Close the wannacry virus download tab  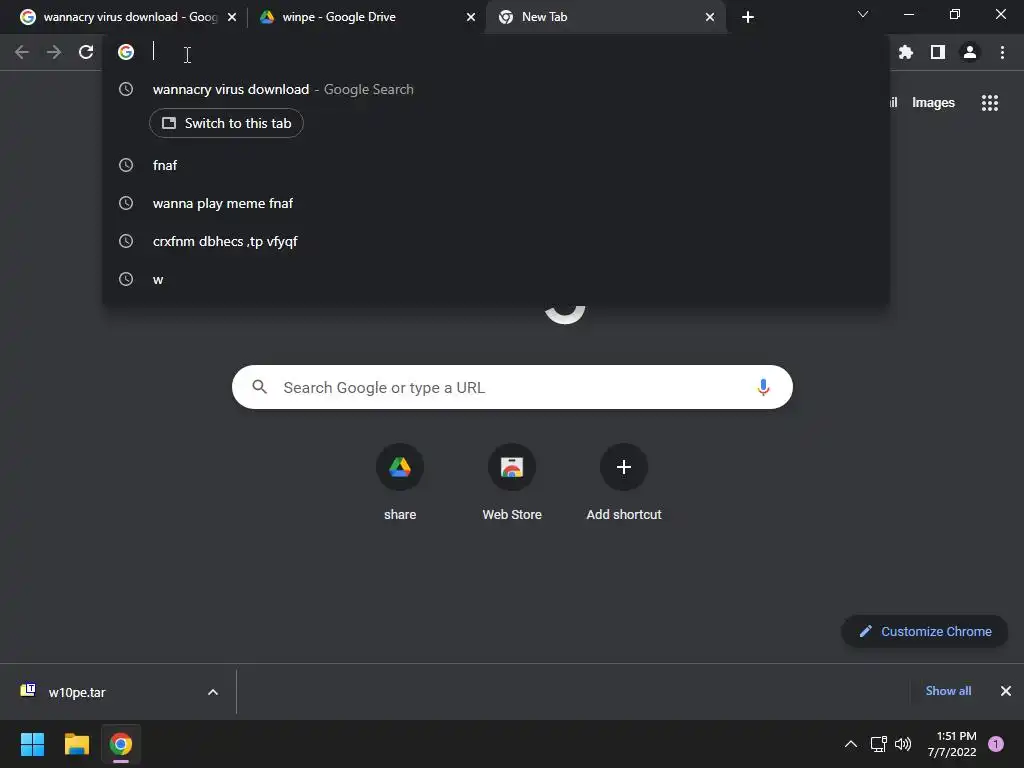coord(232,17)
